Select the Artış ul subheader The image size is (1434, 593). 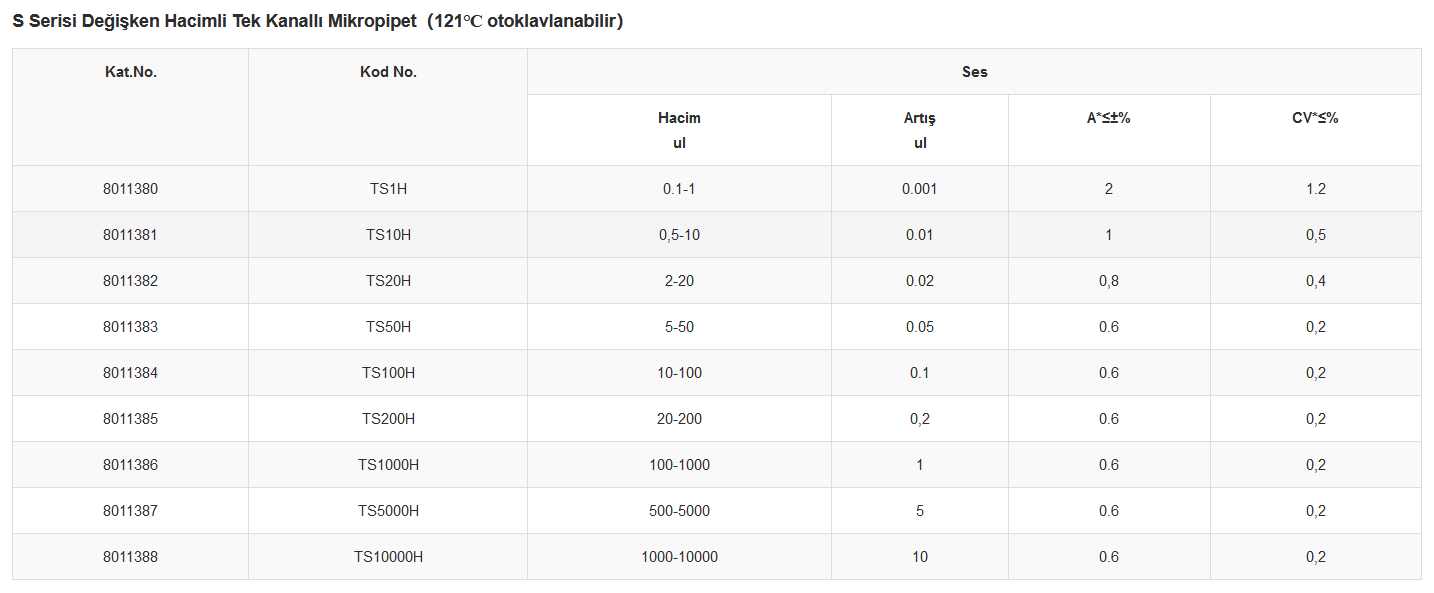tap(920, 130)
